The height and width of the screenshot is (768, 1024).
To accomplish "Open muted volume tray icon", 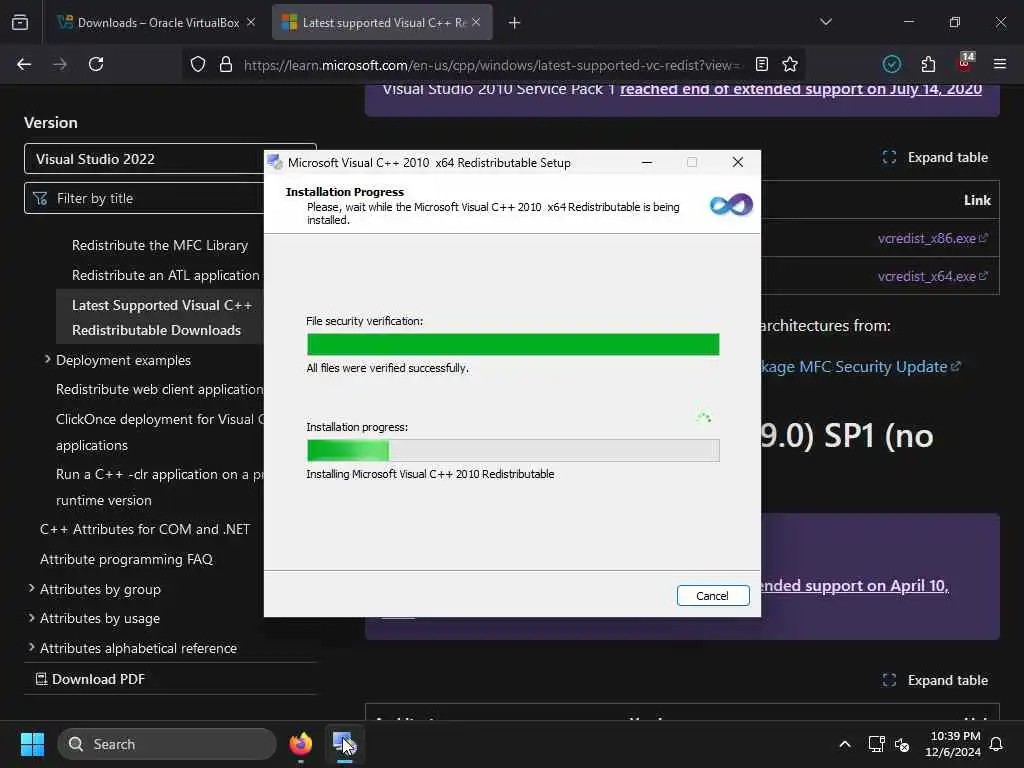I will pyautogui.click(x=902, y=744).
